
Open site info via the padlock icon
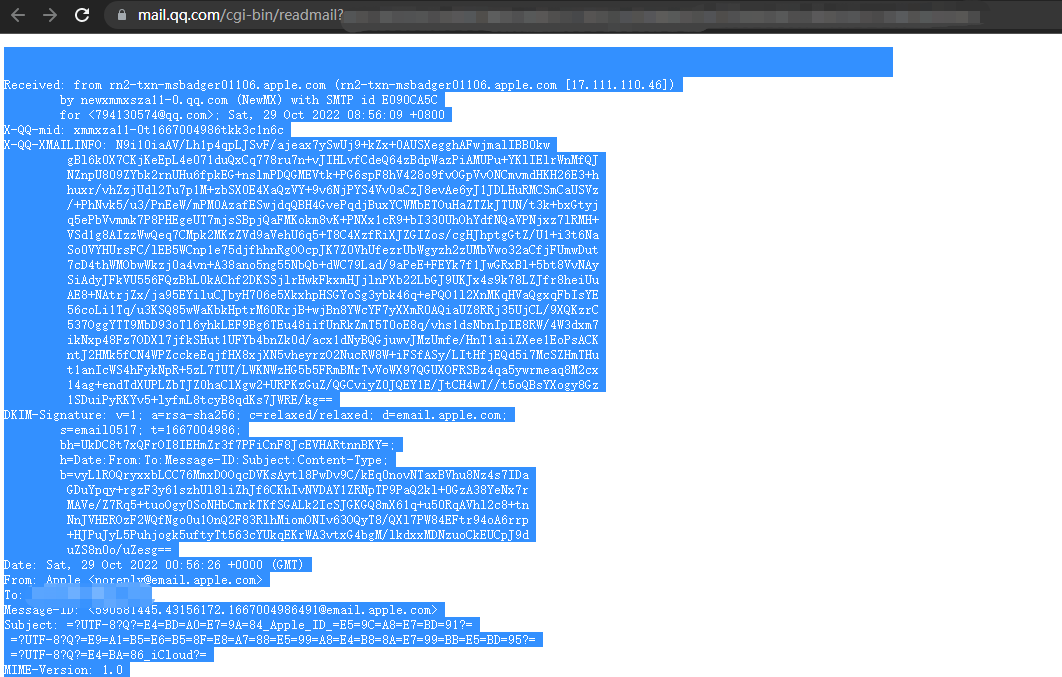(122, 15)
